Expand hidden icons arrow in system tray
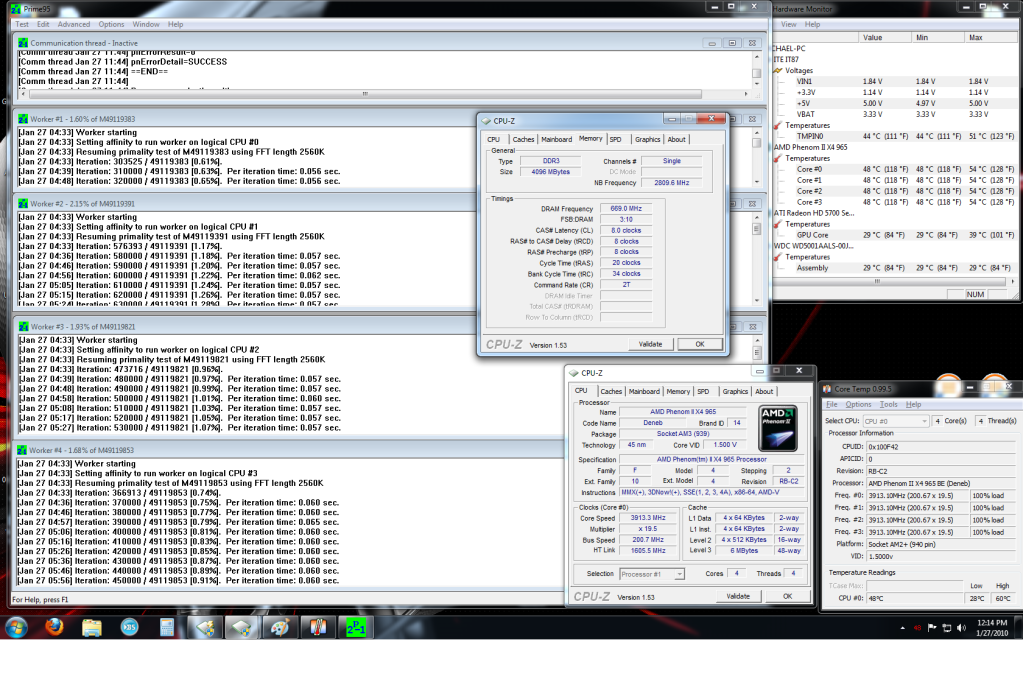The height and width of the screenshot is (696, 1023). [x=905, y=628]
